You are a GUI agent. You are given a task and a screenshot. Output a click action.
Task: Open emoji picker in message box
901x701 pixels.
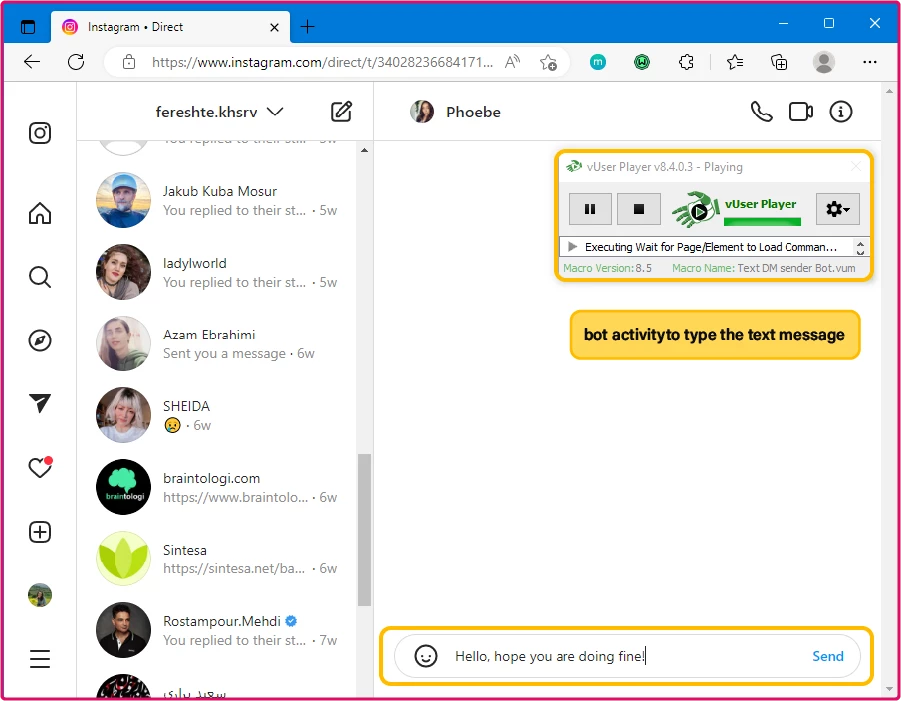click(x=426, y=656)
